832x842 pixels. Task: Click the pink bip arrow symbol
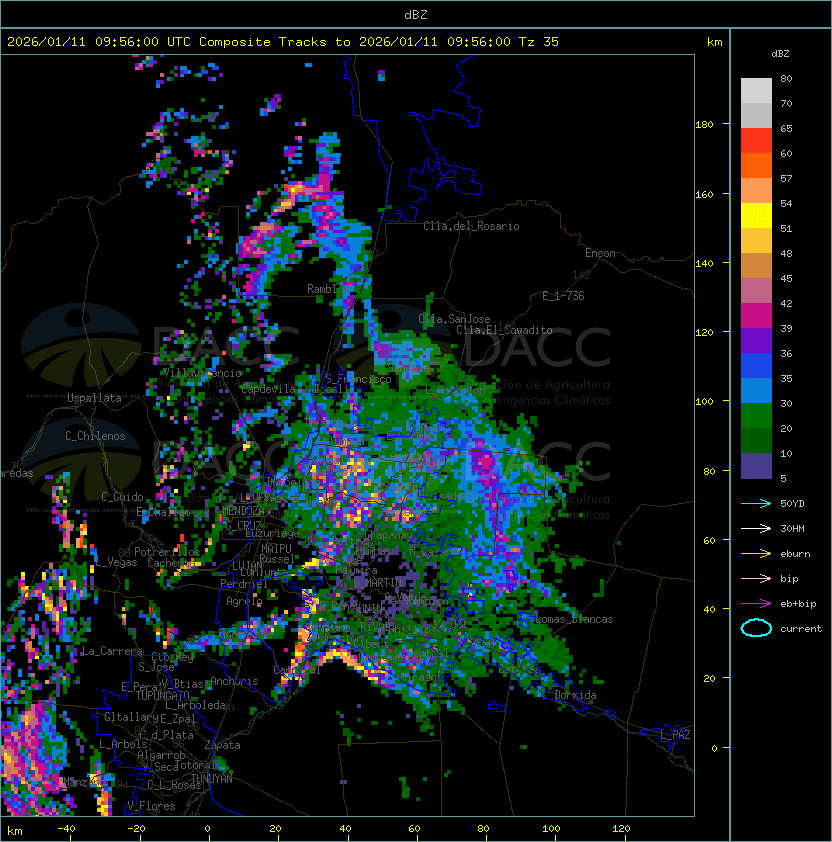(x=756, y=578)
